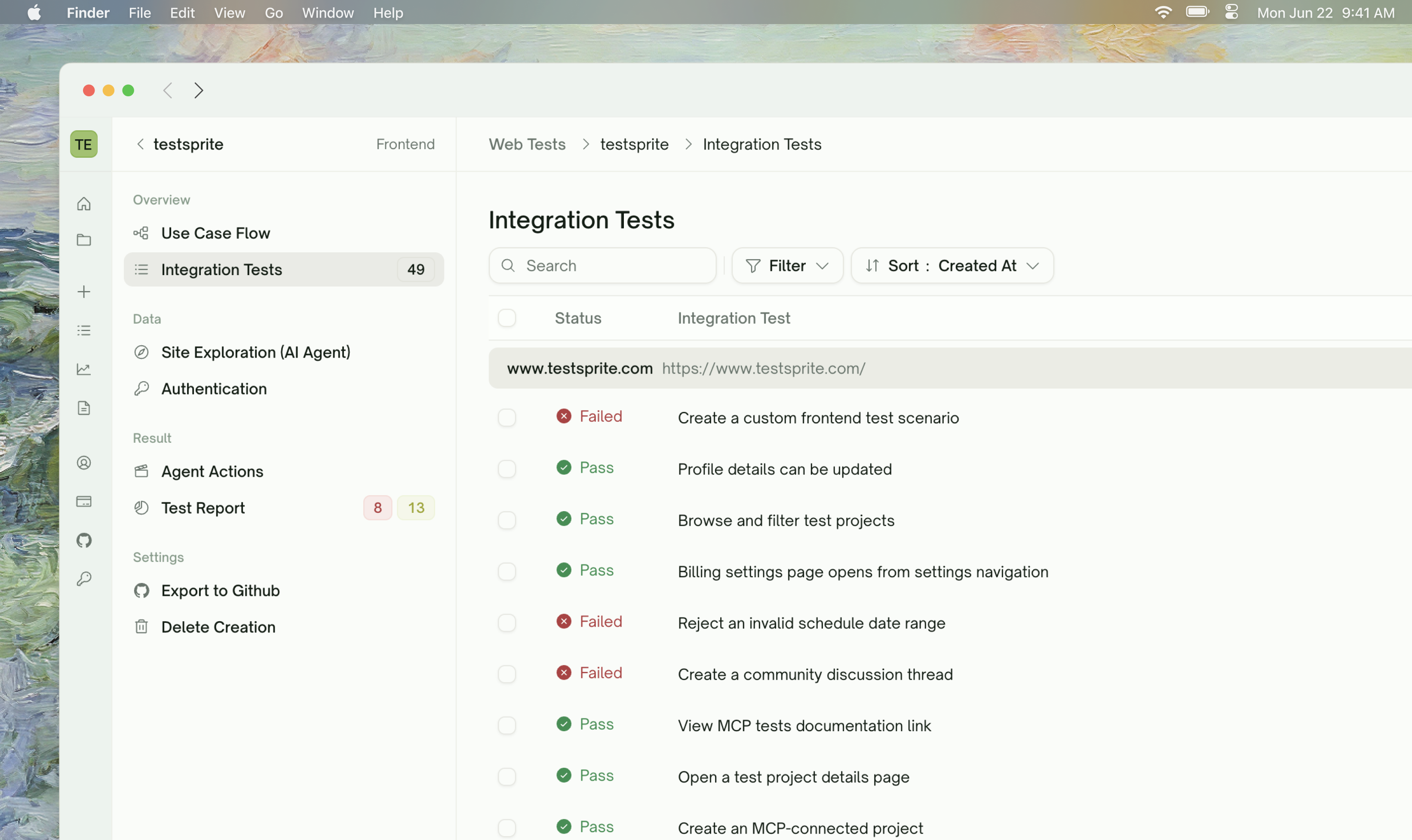Toggle the select-all checkbox in the table header
The width and height of the screenshot is (1412, 840).
pos(507,318)
